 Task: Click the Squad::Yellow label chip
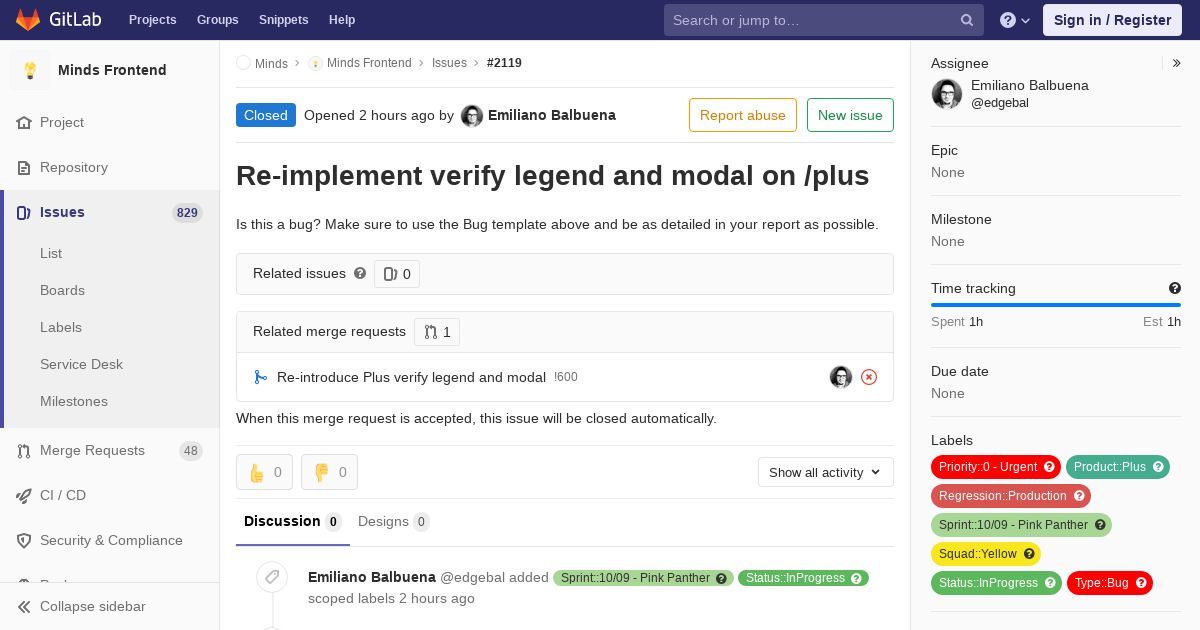(x=986, y=554)
